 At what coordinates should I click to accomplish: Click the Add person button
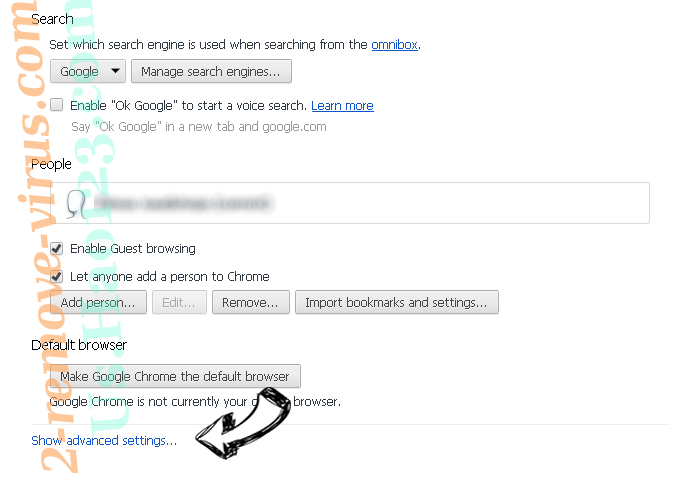[98, 302]
